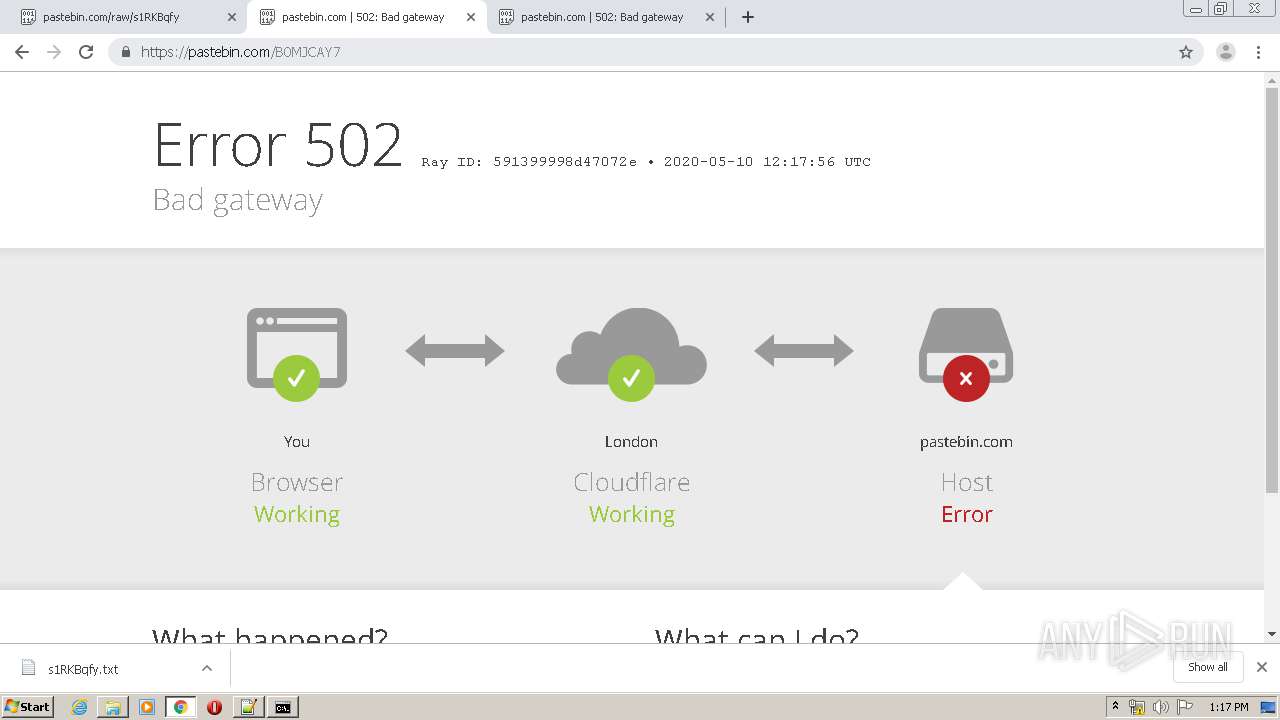The width and height of the screenshot is (1280, 720).
Task: Open a new browser tab
Action: tap(748, 17)
